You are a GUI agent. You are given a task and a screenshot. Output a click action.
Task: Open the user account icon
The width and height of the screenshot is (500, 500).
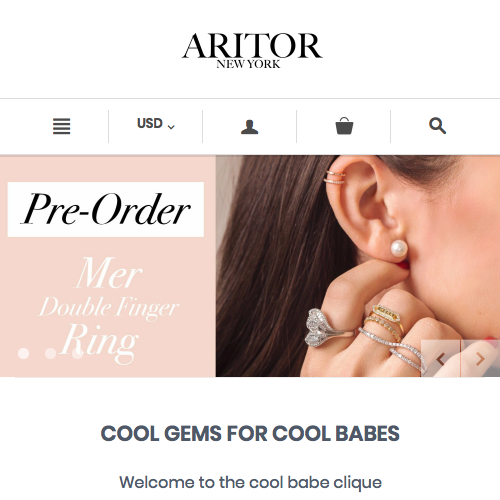(x=249, y=127)
